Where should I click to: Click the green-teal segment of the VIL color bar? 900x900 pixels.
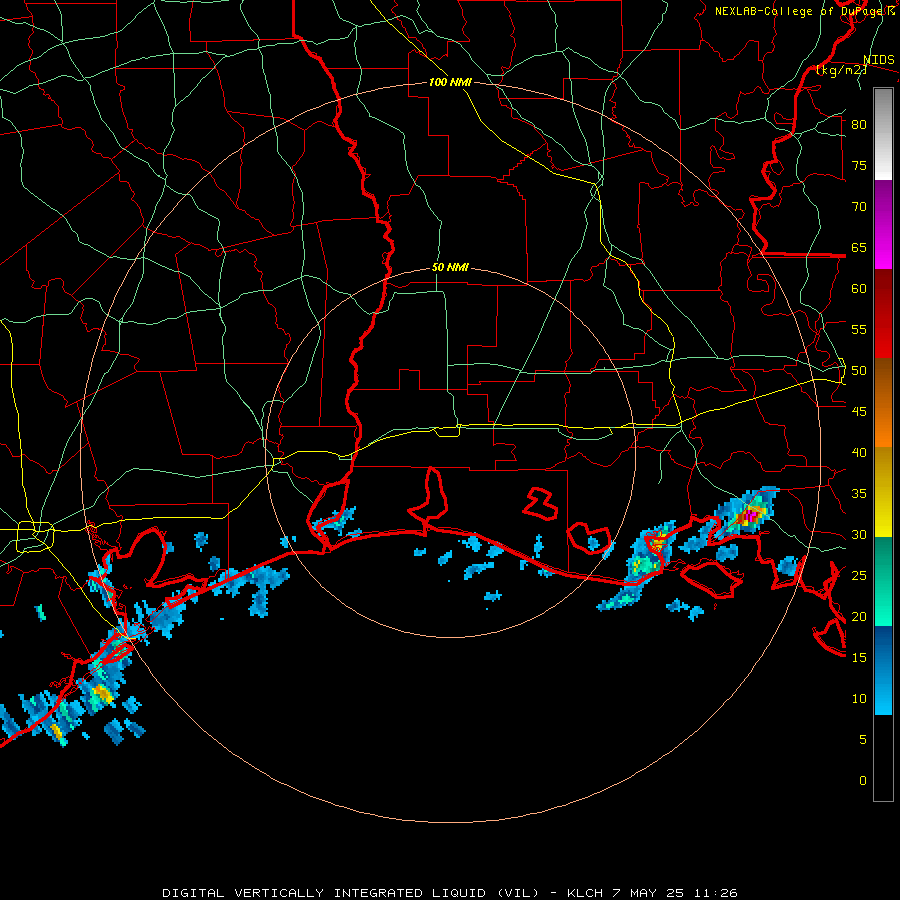point(883,581)
